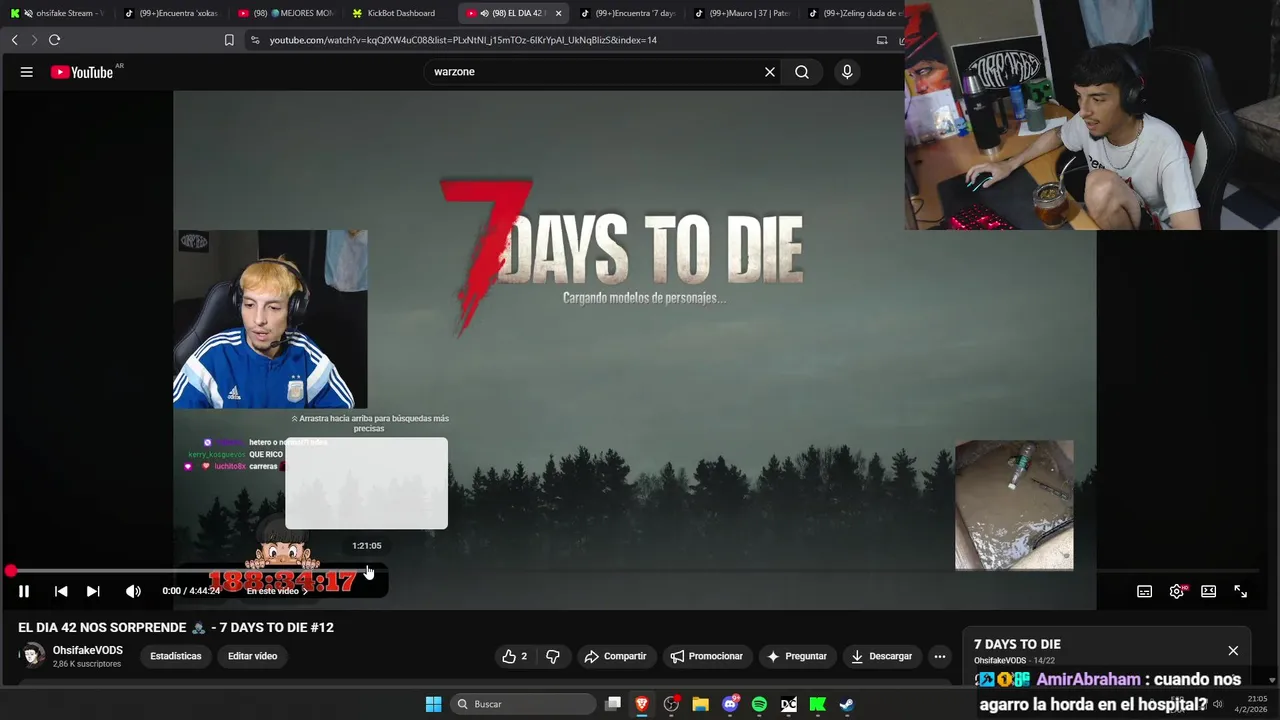Open the OhsifakeVODS channel avatar
This screenshot has width=1280, height=720.
(x=33, y=656)
